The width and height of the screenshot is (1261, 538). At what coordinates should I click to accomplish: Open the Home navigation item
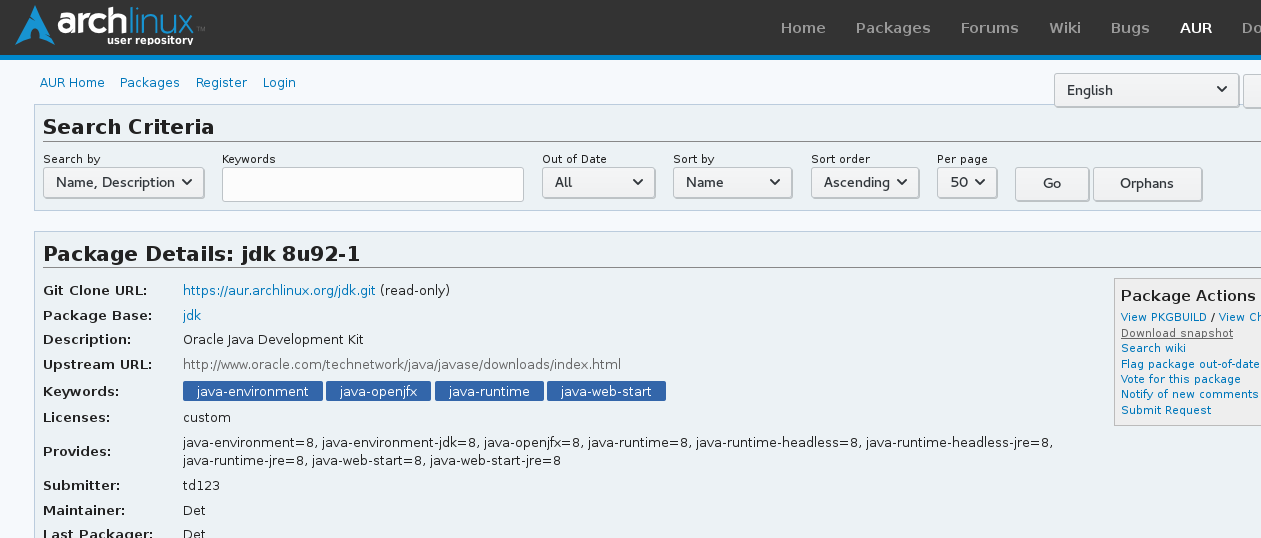click(803, 28)
